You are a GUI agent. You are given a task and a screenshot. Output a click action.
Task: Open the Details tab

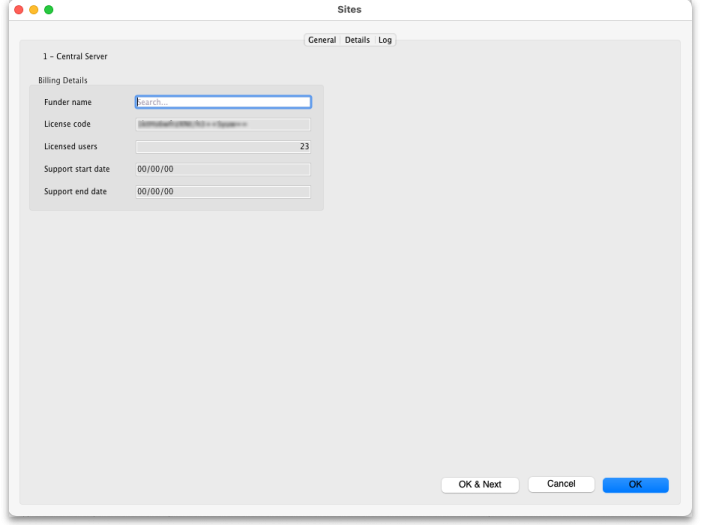pyautogui.click(x=357, y=40)
